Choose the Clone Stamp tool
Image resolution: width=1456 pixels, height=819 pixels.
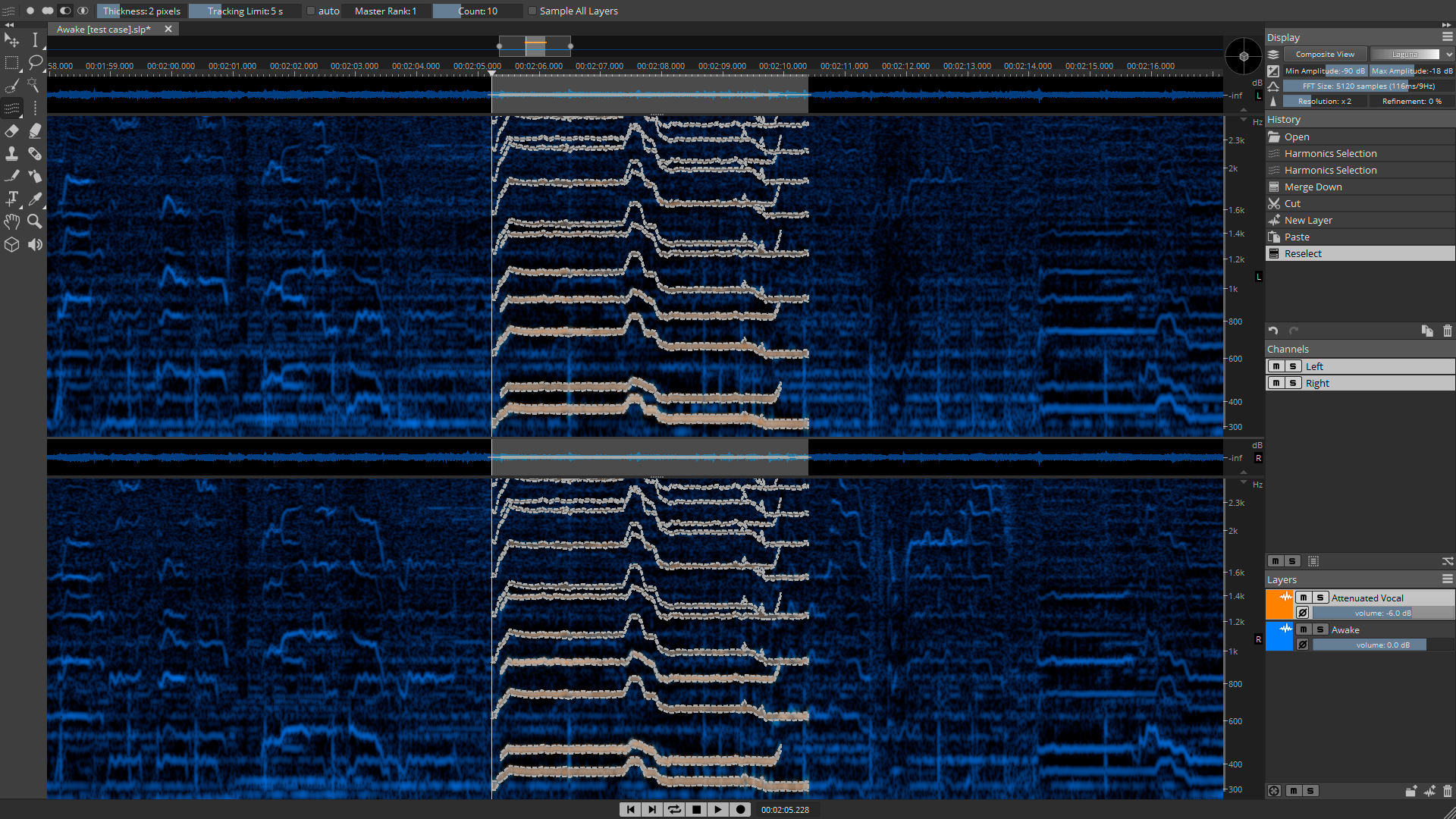(11, 153)
